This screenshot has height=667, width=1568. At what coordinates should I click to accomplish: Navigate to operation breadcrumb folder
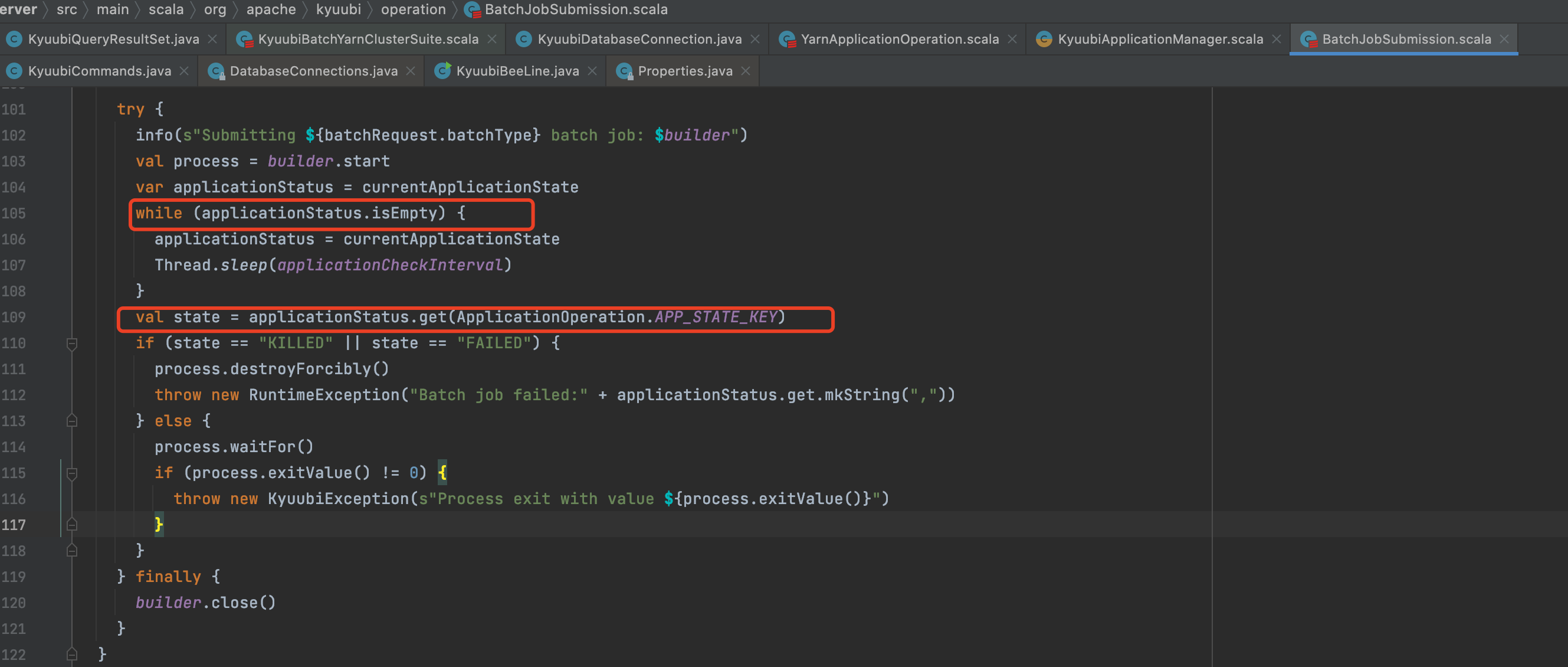coord(414,9)
